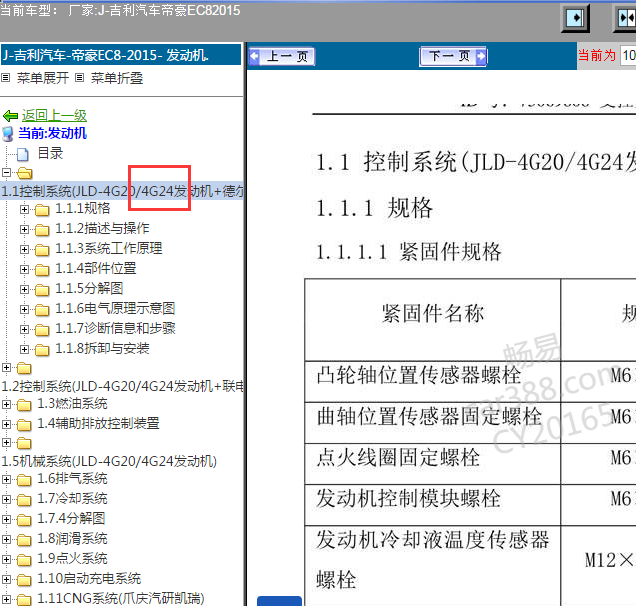This screenshot has height=606, width=636.
Task: Click folder icon above 1.2控制系统 entry
Action: 24,368
